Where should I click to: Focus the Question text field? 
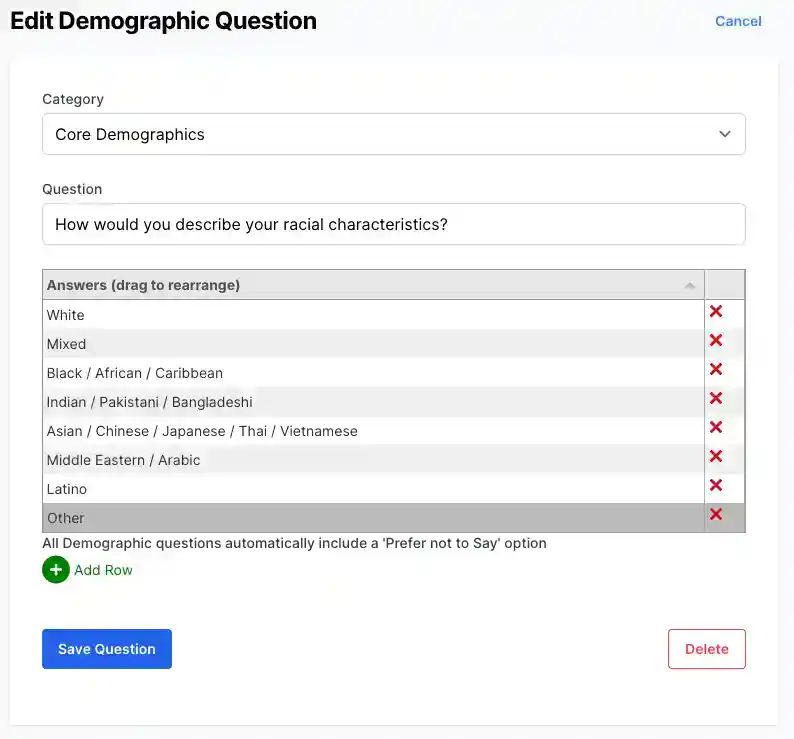[393, 224]
